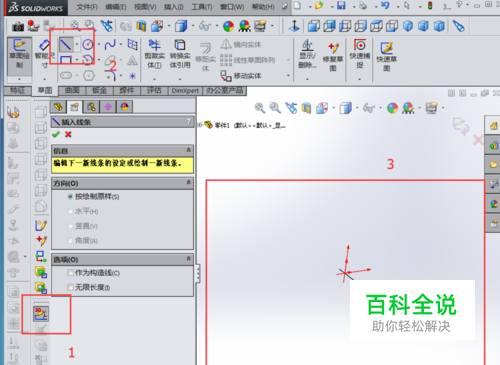The width and height of the screenshot is (500, 365).
Task: Open the Tools (工具) menu
Action: [x=202, y=7]
